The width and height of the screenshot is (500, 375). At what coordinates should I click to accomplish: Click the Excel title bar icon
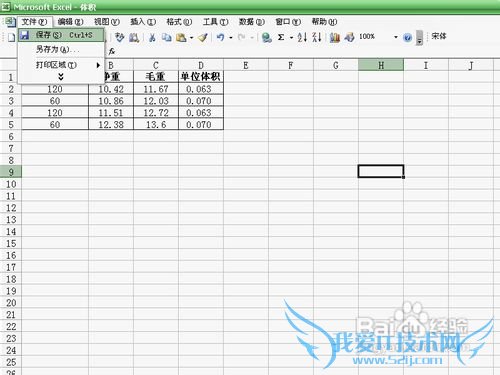5,6
